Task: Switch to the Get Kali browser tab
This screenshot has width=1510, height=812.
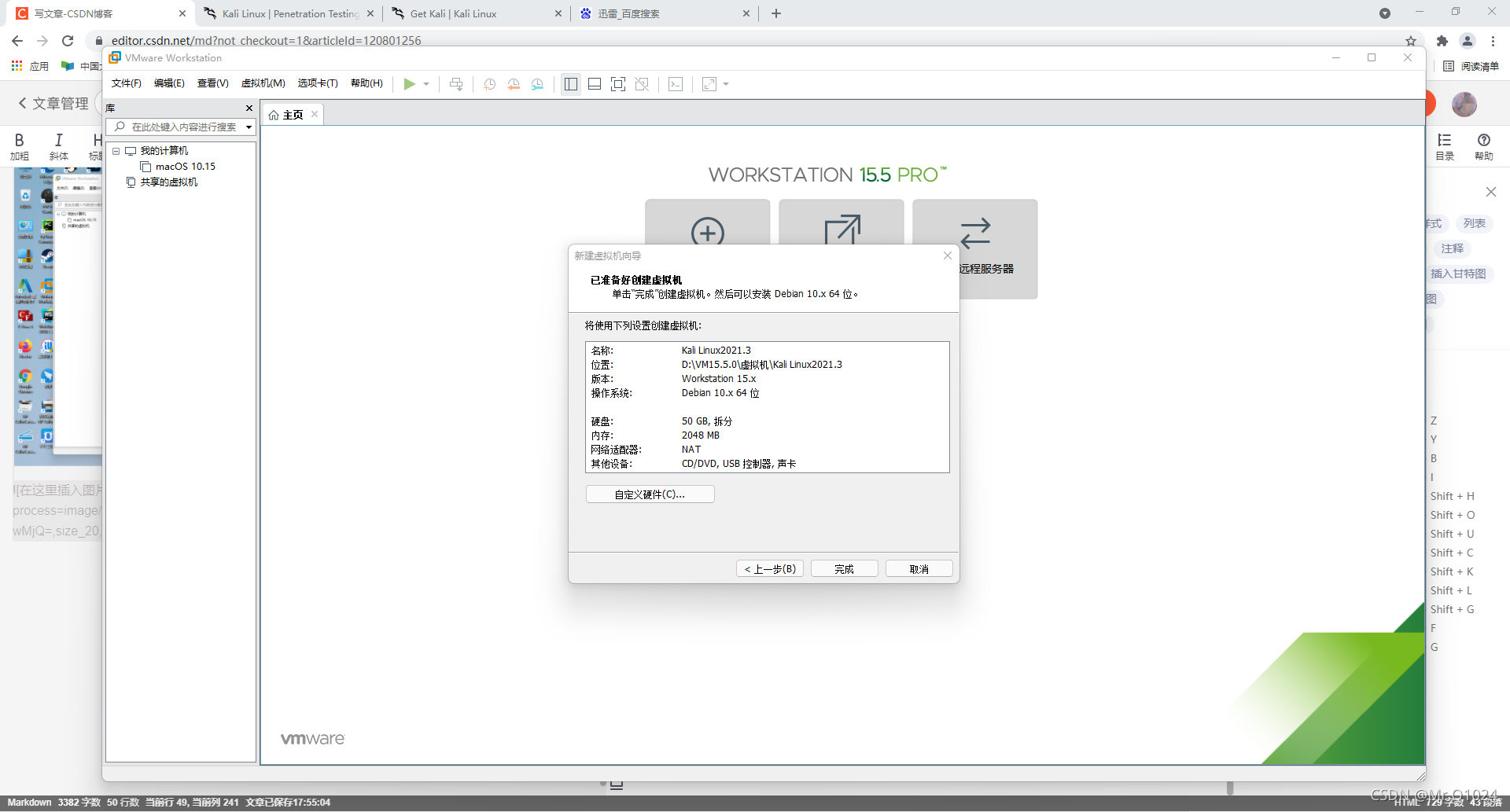Action: coord(477,13)
